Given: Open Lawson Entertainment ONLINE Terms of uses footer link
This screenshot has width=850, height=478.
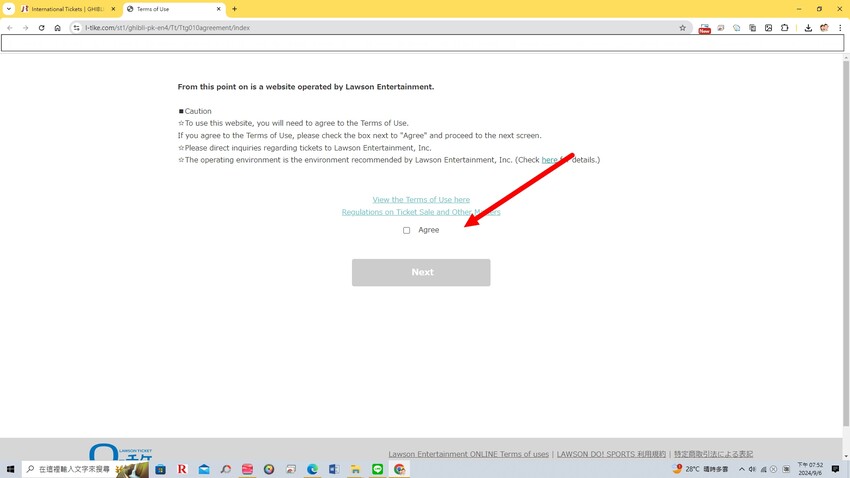Looking at the screenshot, I should (x=468, y=454).
